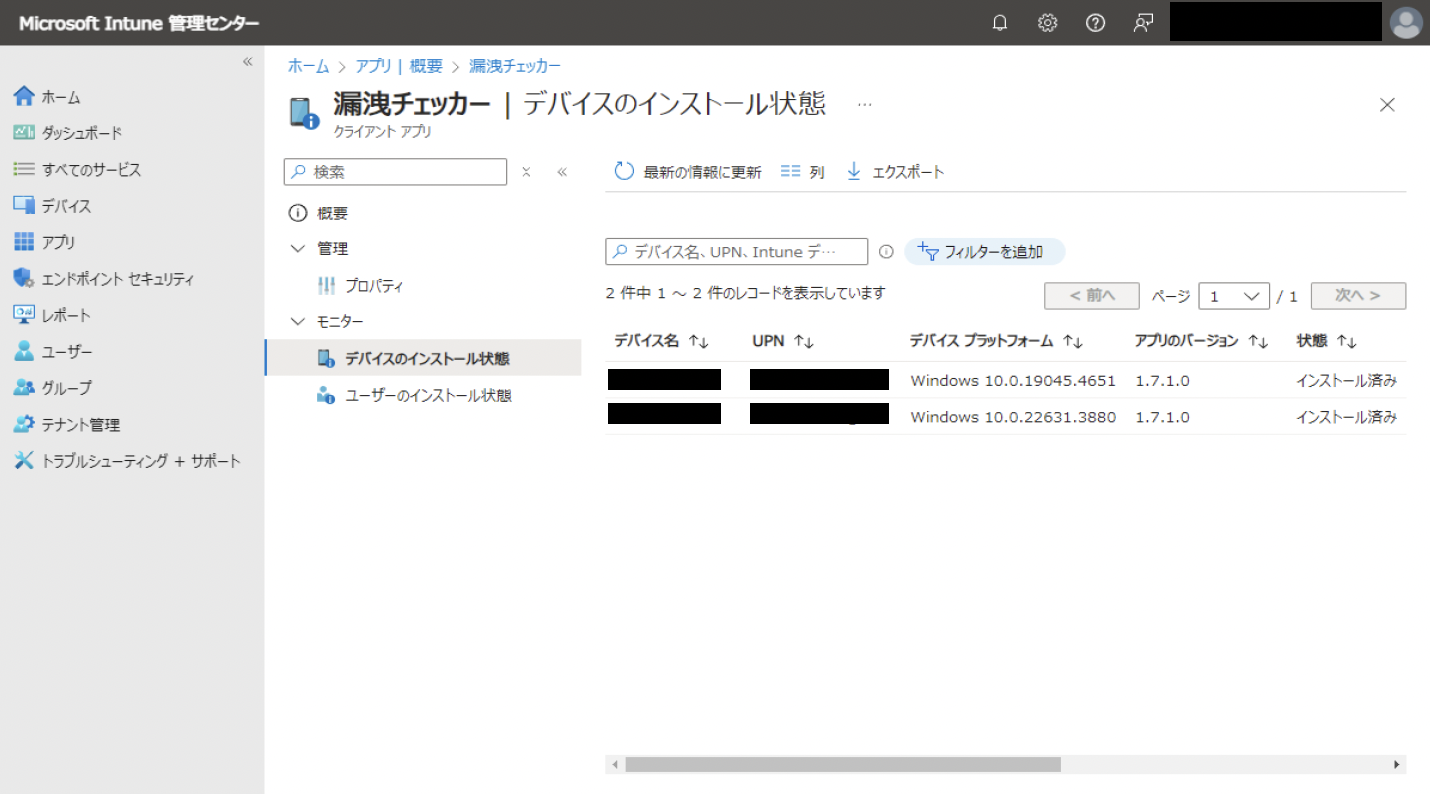Open the settings gear icon
Viewport: 1430px width, 794px height.
(x=1047, y=23)
